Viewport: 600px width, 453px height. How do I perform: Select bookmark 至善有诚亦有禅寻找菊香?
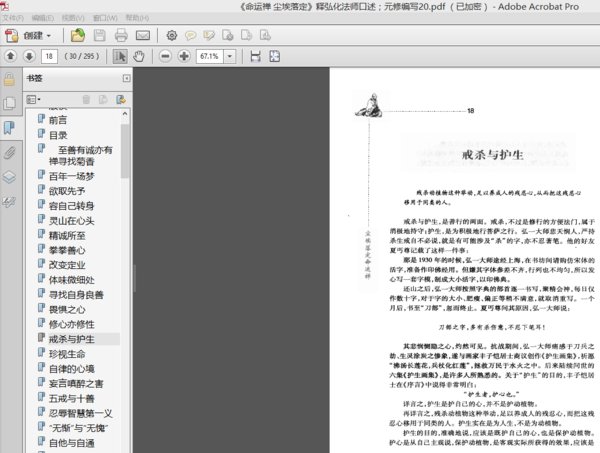tap(80, 155)
